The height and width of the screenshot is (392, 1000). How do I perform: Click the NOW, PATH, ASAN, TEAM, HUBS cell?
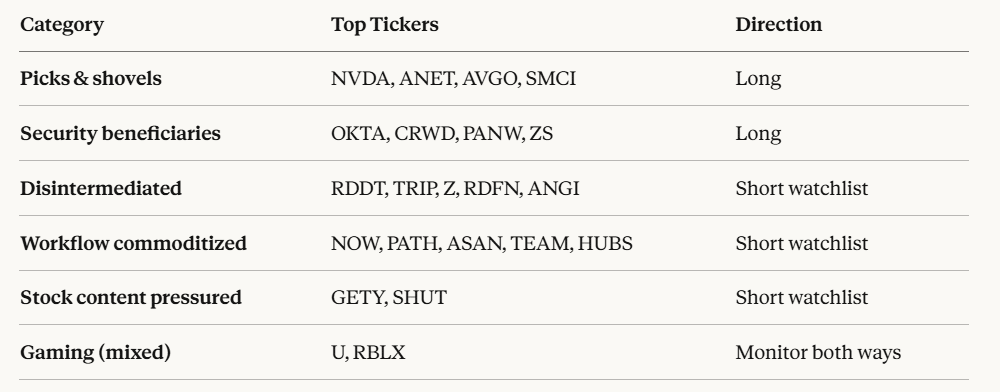point(482,243)
